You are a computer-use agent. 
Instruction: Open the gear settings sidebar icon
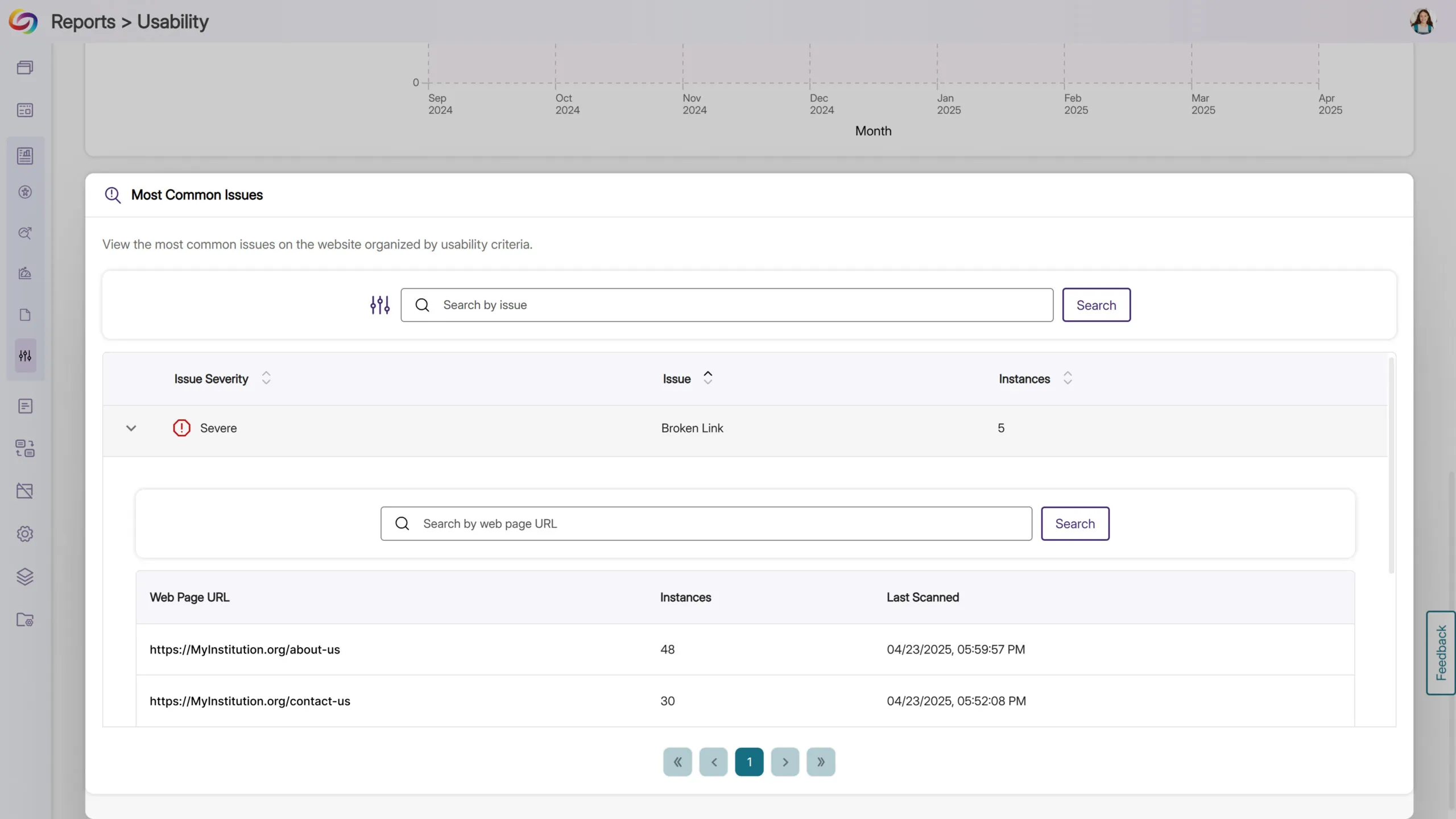(25, 533)
